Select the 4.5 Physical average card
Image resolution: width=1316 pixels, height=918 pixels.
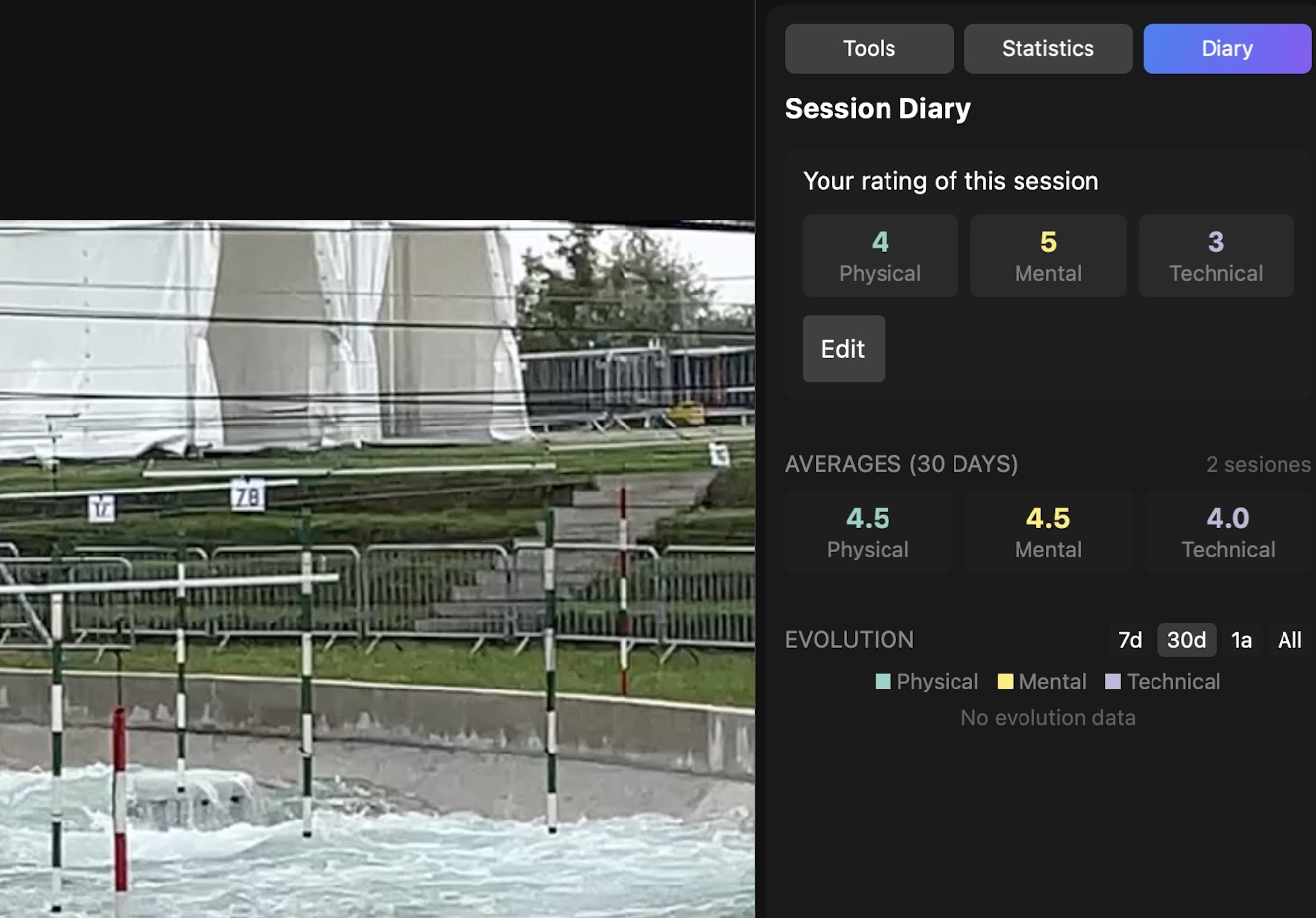point(868,532)
